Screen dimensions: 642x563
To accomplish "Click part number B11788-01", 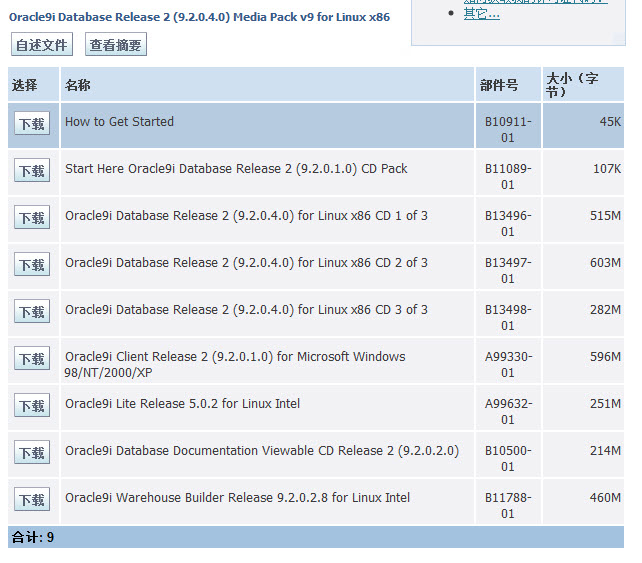I will click(508, 506).
